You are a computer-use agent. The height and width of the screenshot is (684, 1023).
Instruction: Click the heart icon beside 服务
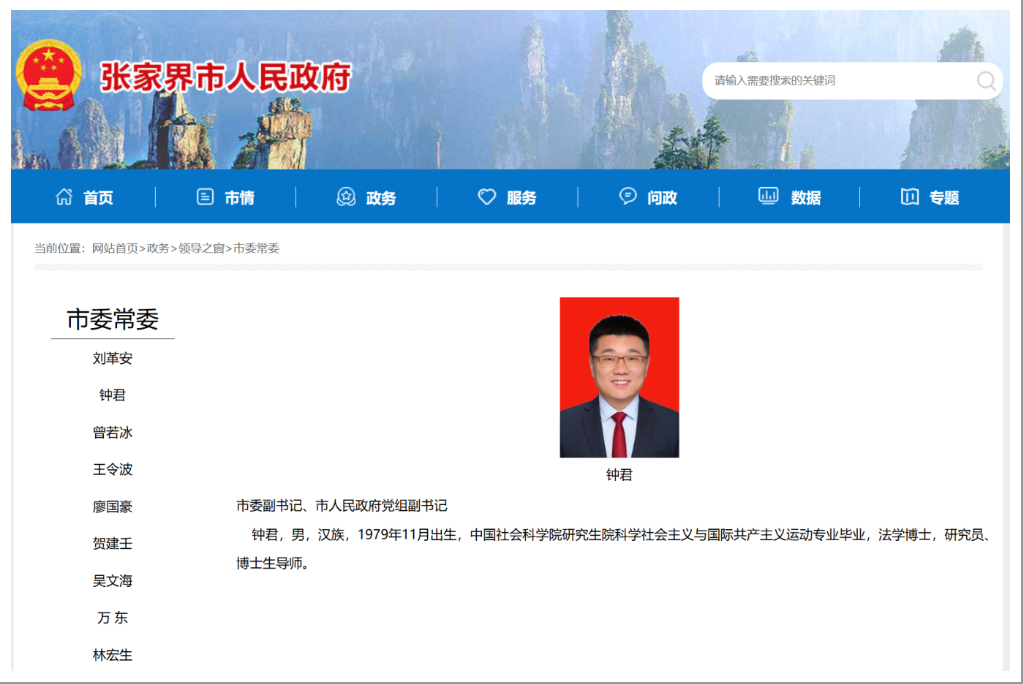[487, 197]
